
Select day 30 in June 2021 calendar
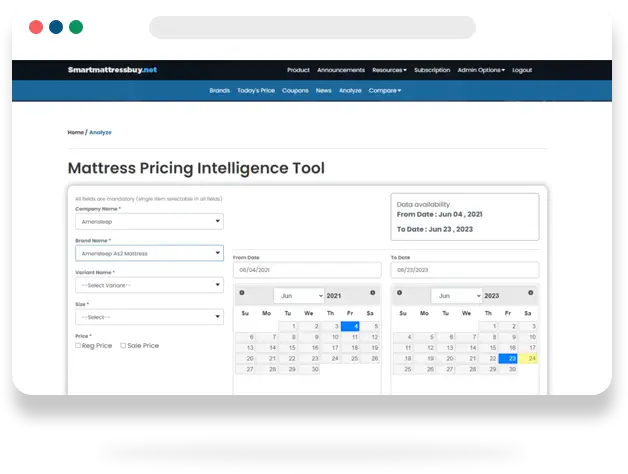310,369
